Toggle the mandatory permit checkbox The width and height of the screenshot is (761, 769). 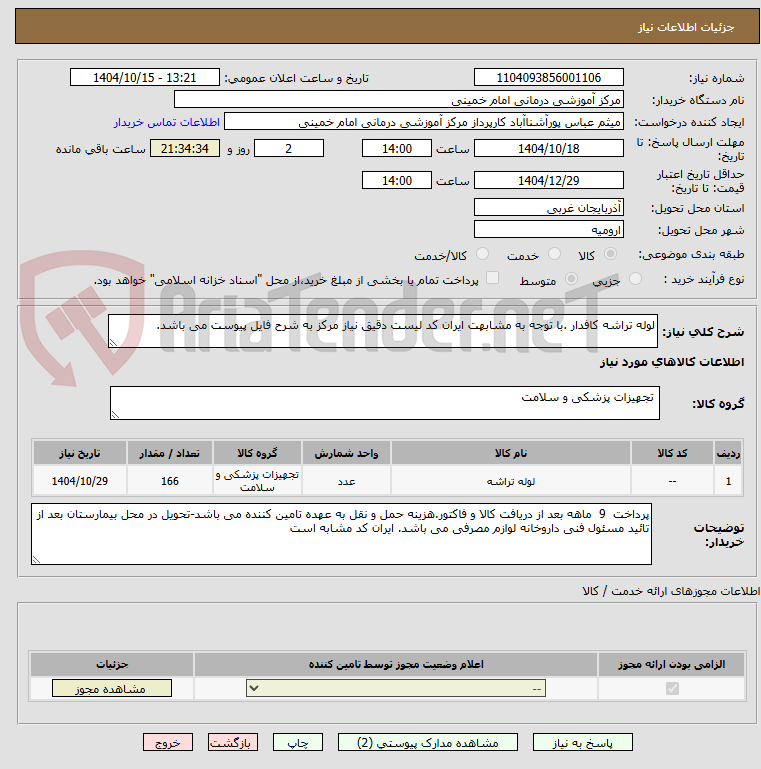[672, 689]
